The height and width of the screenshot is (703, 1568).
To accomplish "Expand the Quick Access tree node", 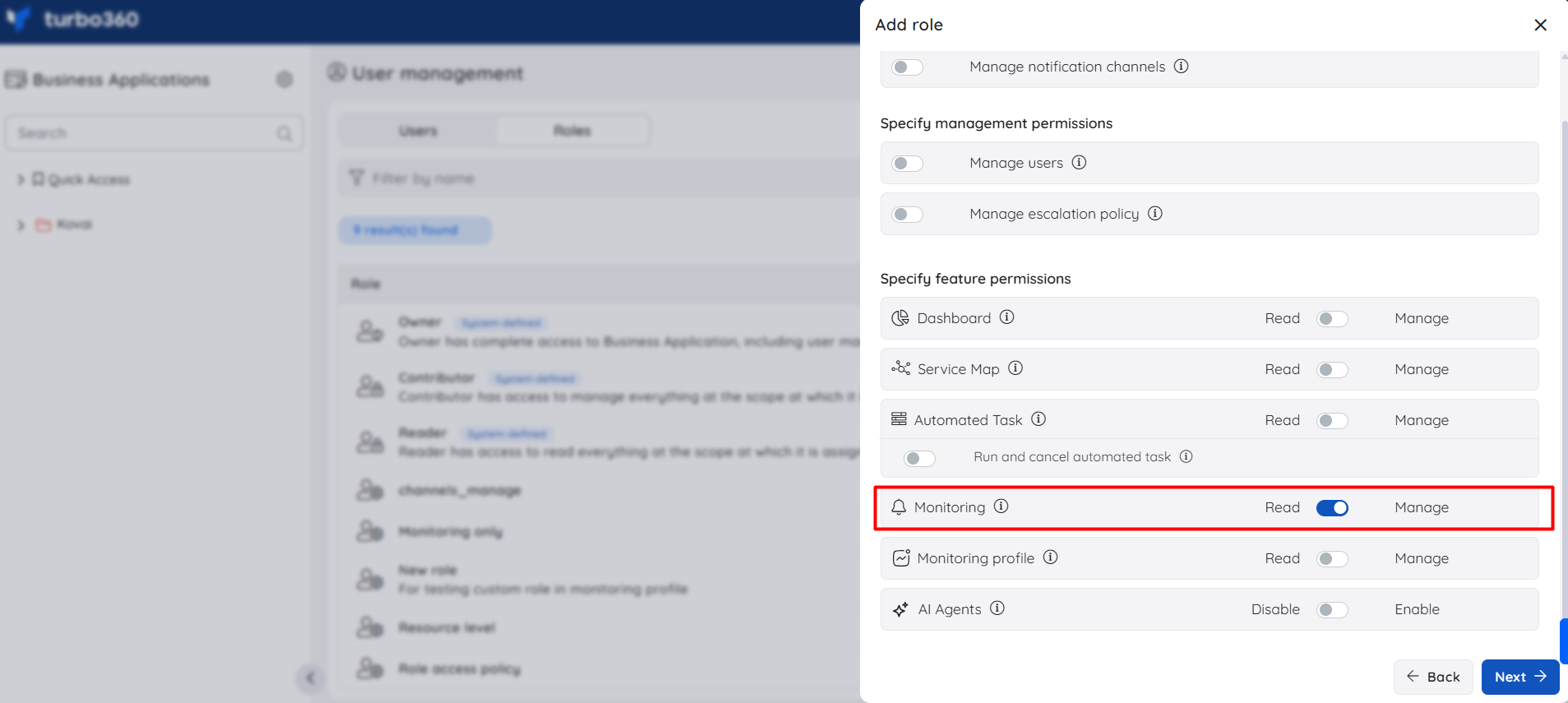I will click(21, 179).
